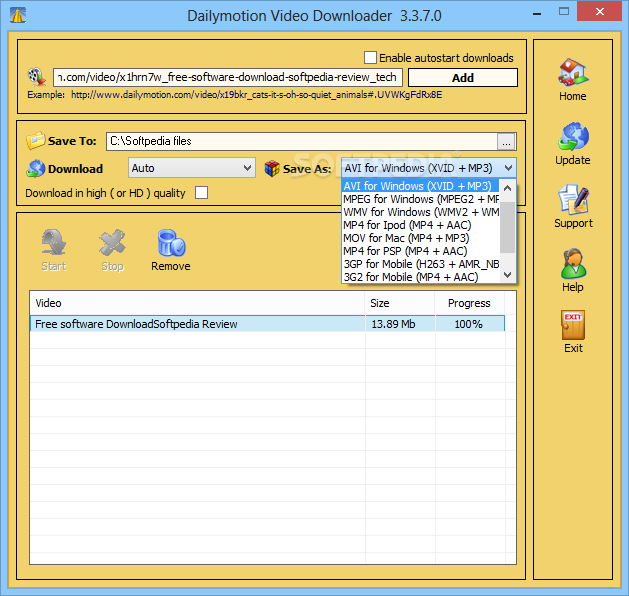The width and height of the screenshot is (629, 596).
Task: Click the example dailymotion URL text
Action: click(x=257, y=95)
